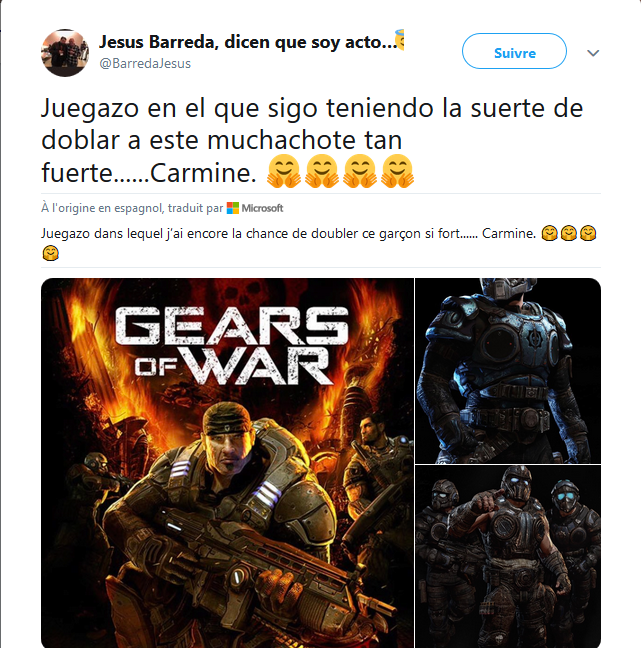
Task: Click the Suivre follow button
Action: [514, 51]
